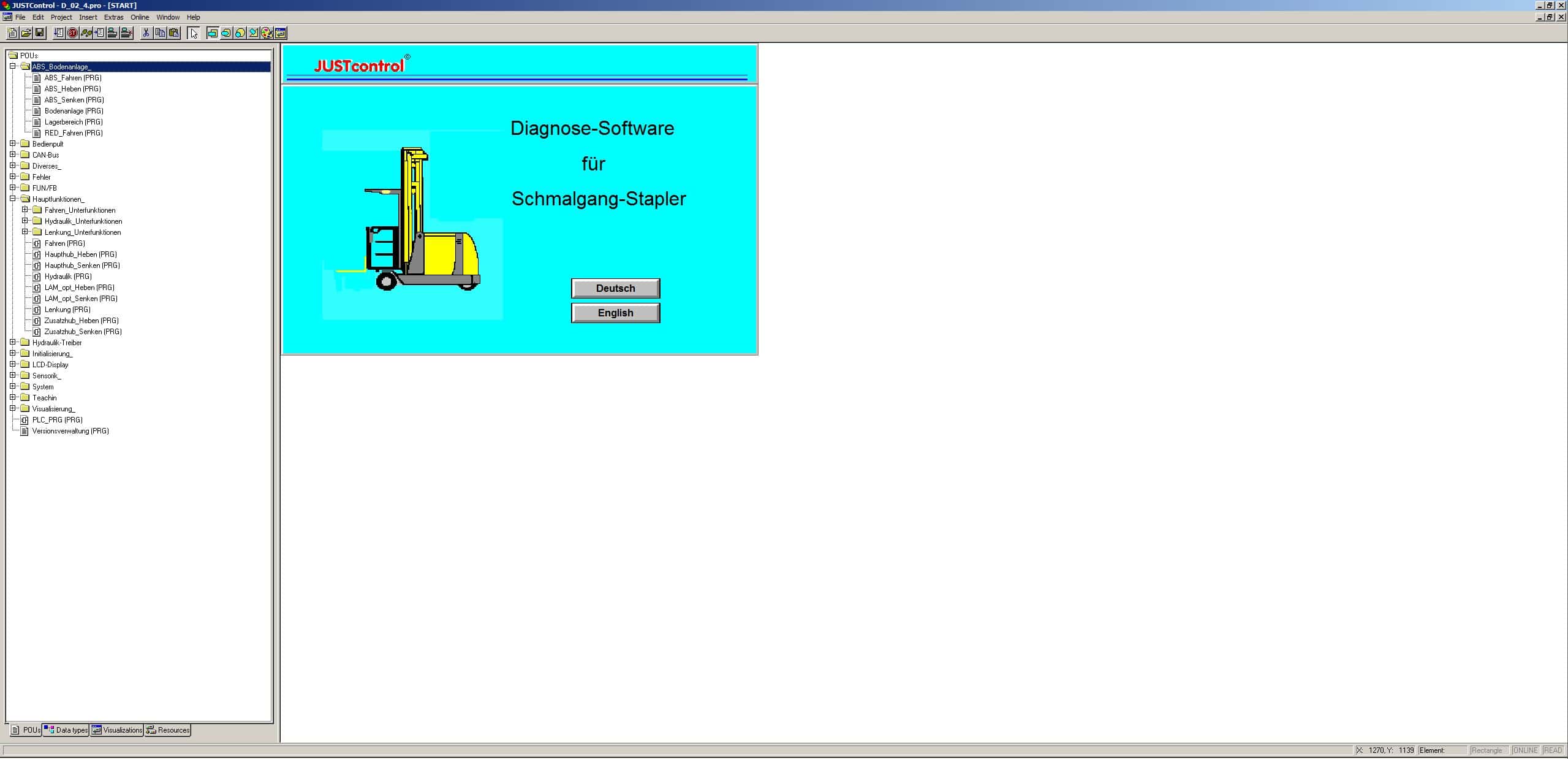Click the Run program toolbar icon
The width and height of the screenshot is (1568, 759).
pyautogui.click(x=59, y=33)
